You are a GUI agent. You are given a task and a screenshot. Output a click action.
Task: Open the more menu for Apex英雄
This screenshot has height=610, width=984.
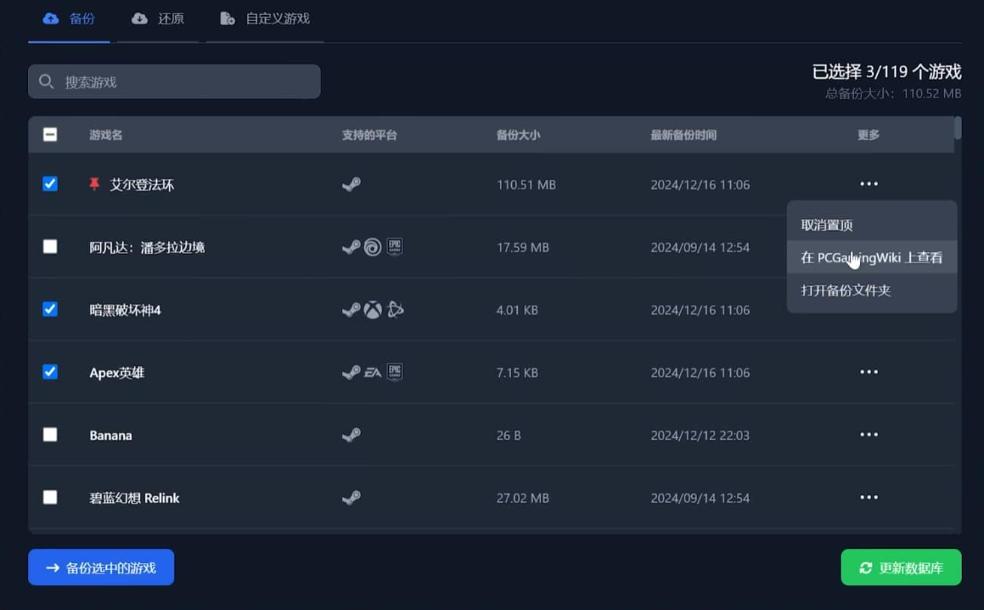click(x=869, y=372)
